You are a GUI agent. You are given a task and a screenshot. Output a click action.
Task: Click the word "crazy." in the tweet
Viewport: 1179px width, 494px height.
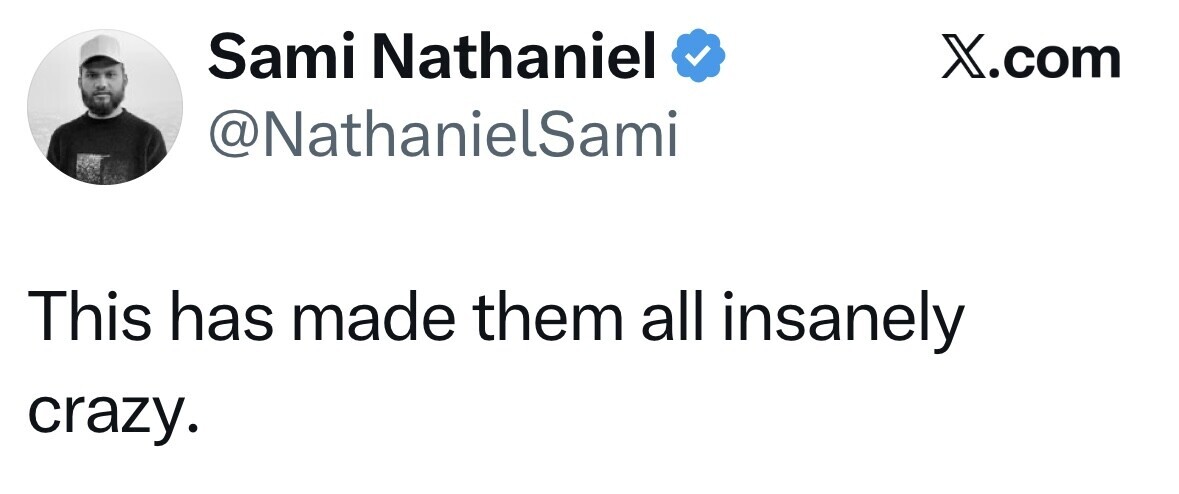click(x=109, y=410)
